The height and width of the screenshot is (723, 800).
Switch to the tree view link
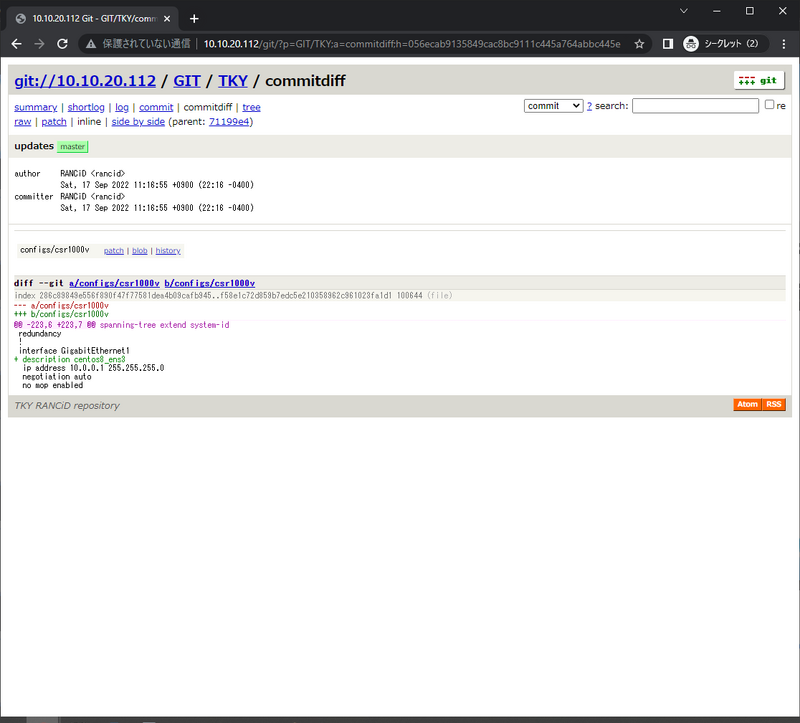click(x=251, y=107)
